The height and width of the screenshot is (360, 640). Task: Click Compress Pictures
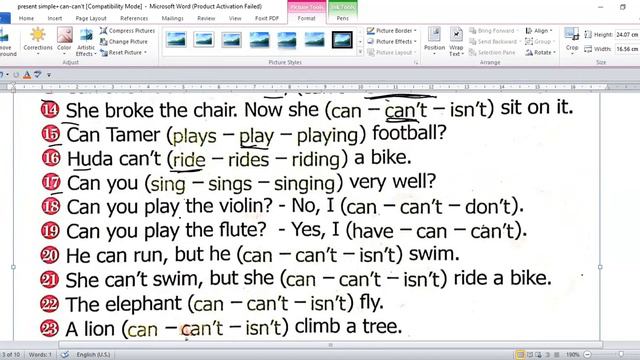tap(127, 31)
